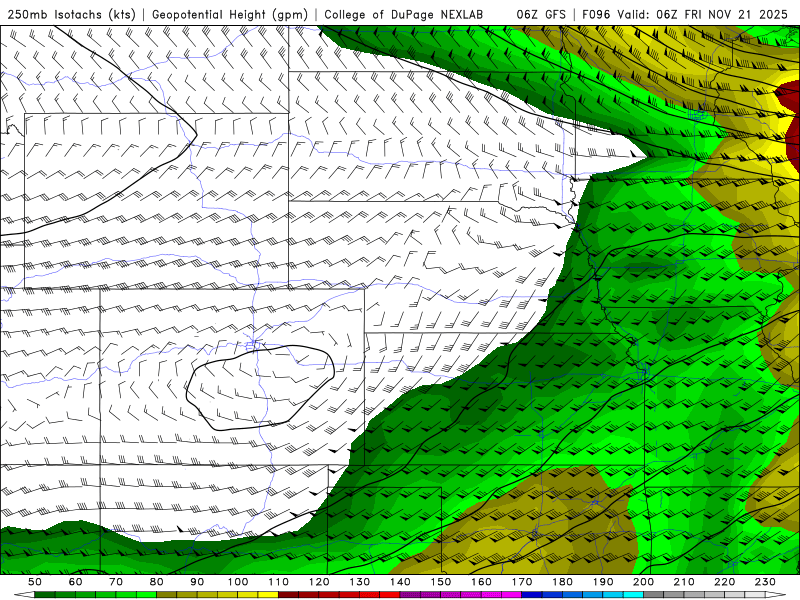
Task: Select the dark maroon swatch just after 110
Action: 288,594
